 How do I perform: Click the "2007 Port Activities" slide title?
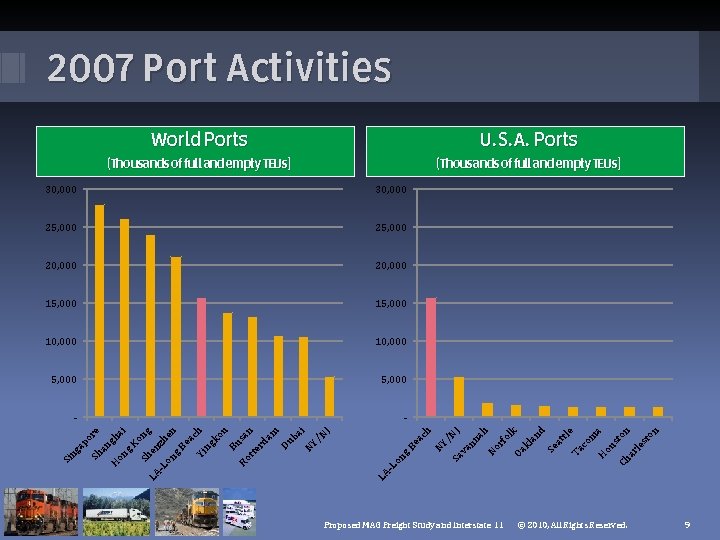point(219,68)
